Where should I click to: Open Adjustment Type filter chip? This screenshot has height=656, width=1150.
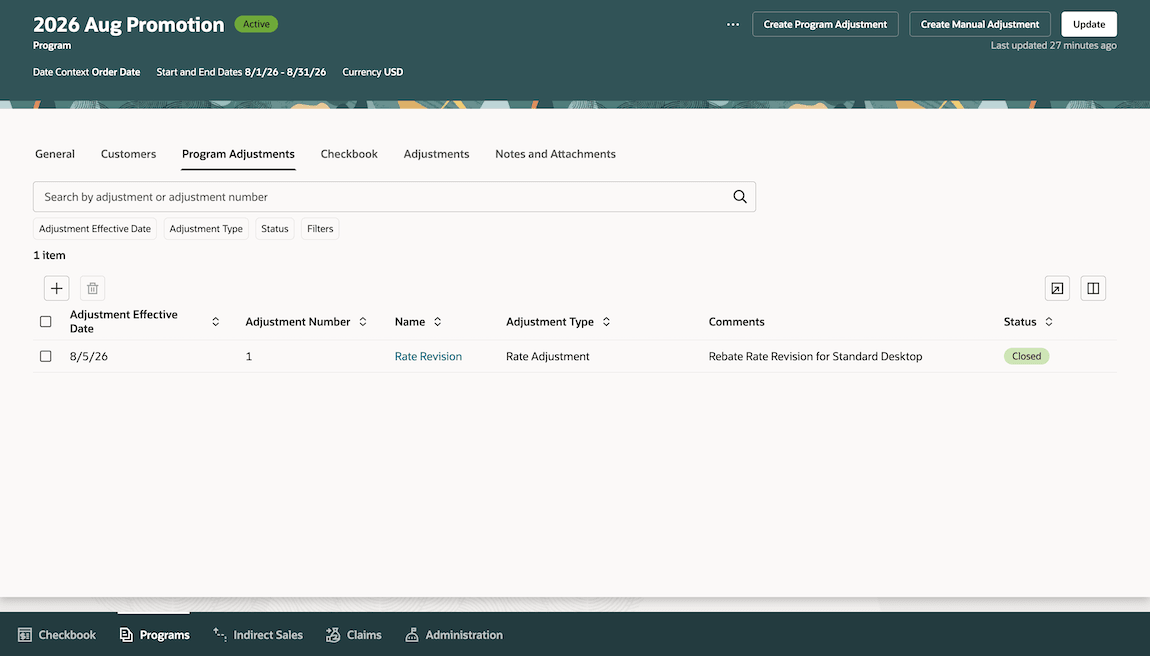click(x=206, y=229)
